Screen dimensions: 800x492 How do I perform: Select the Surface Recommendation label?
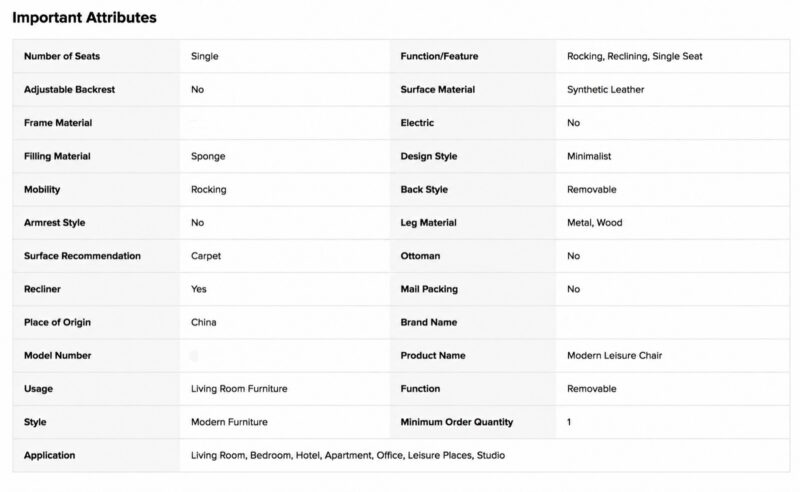coord(82,256)
